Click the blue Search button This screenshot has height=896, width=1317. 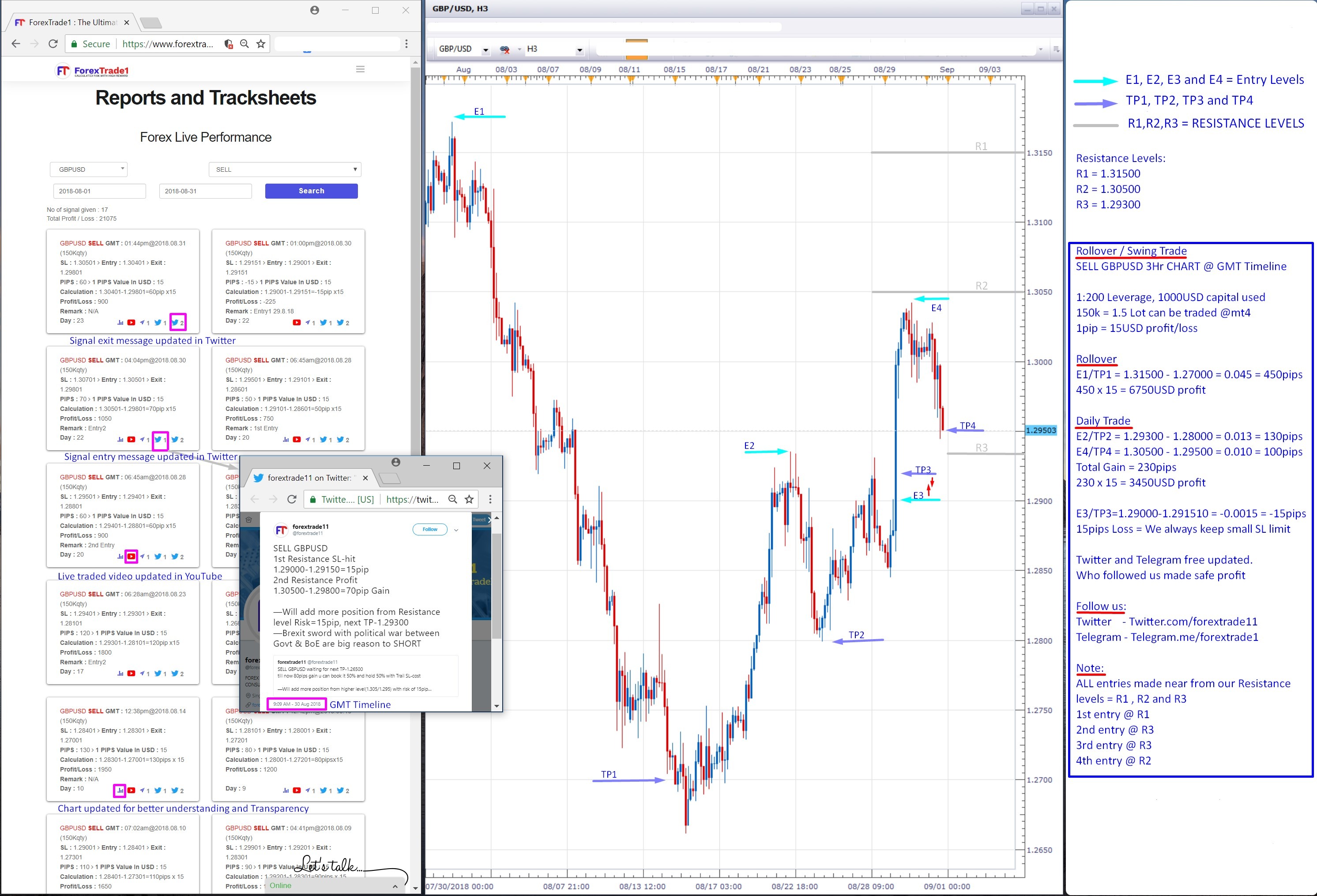(x=312, y=191)
